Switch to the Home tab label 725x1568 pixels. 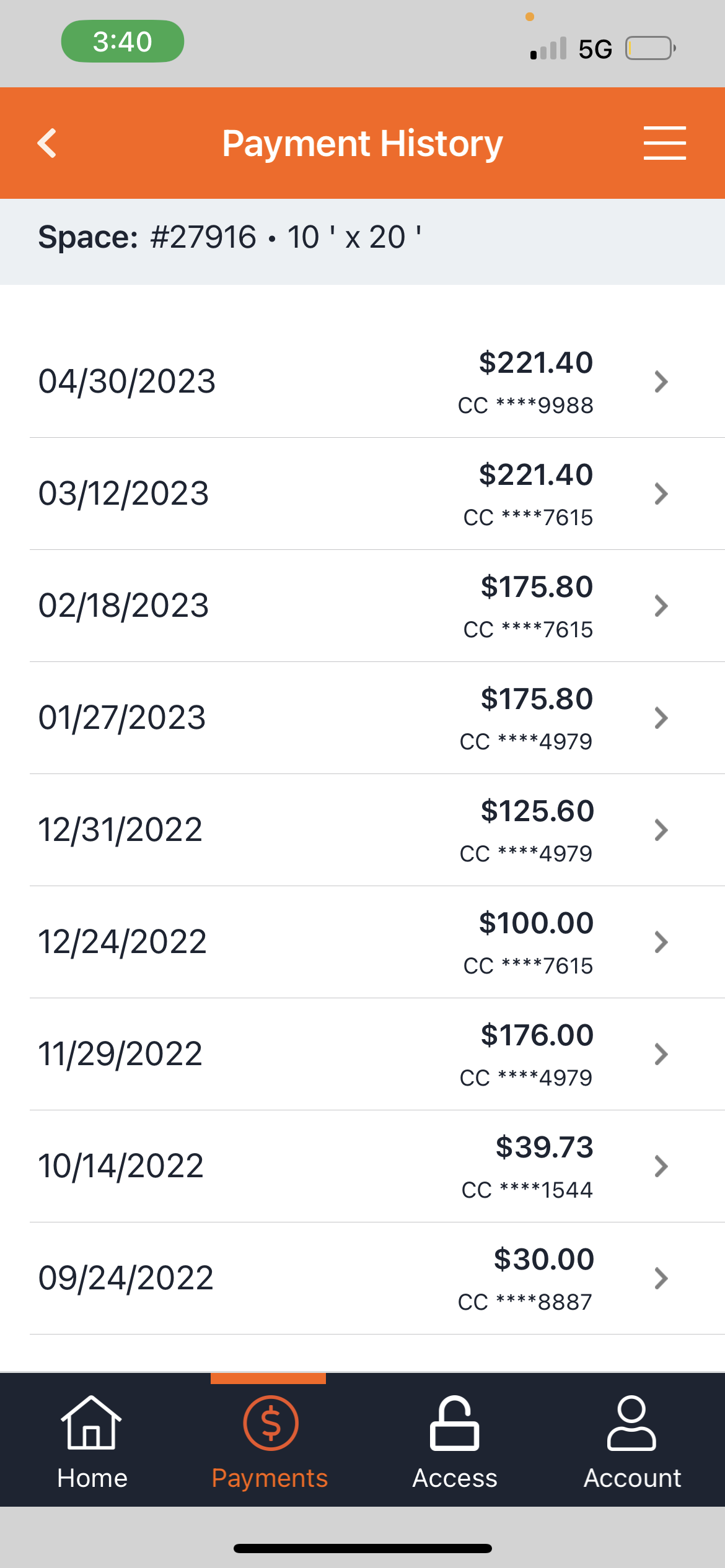92,1478
